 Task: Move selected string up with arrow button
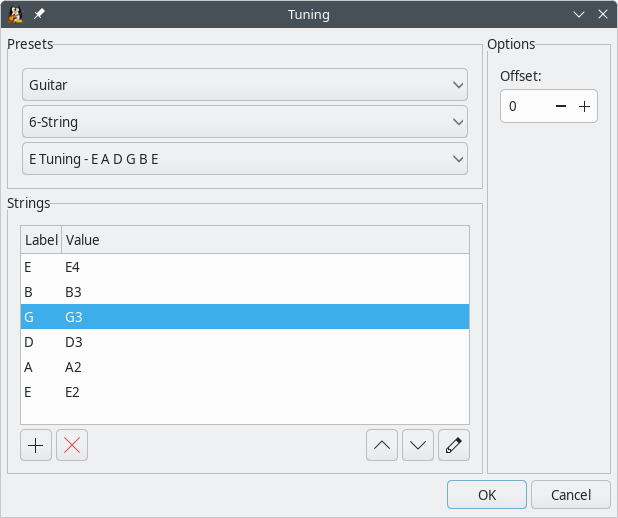tap(382, 446)
